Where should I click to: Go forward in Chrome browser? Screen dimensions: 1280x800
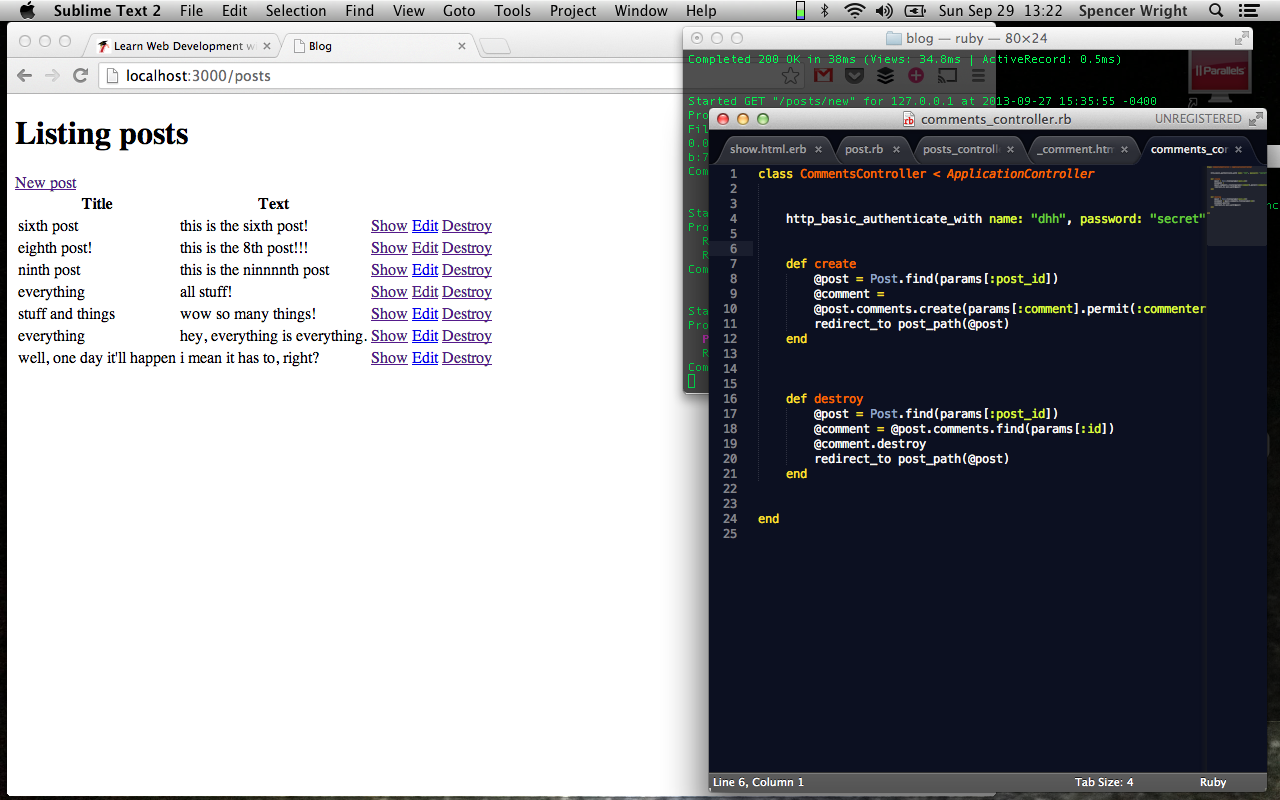[52, 76]
